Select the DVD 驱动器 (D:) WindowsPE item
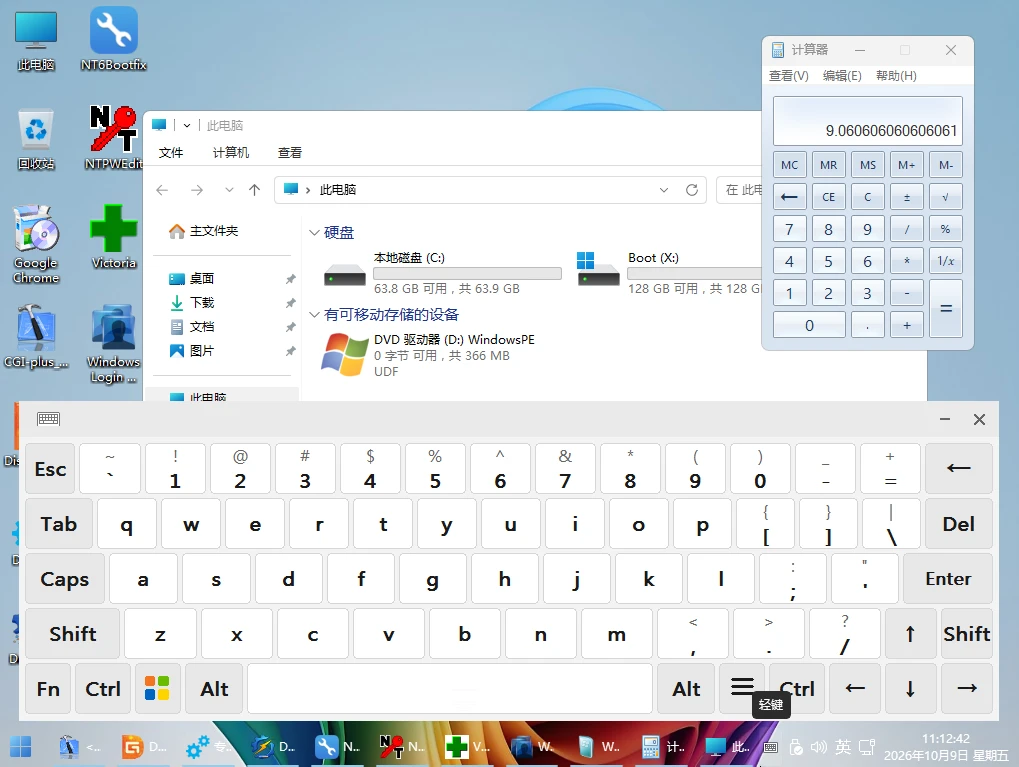 coord(429,355)
